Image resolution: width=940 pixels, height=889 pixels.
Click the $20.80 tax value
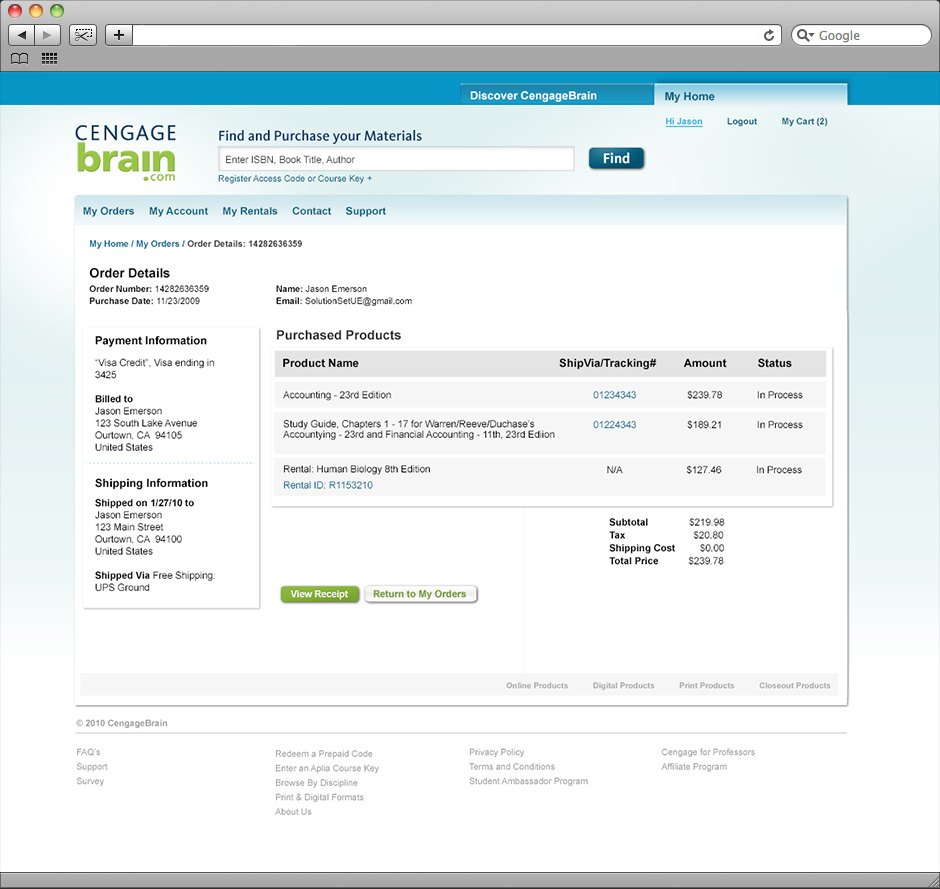click(708, 535)
